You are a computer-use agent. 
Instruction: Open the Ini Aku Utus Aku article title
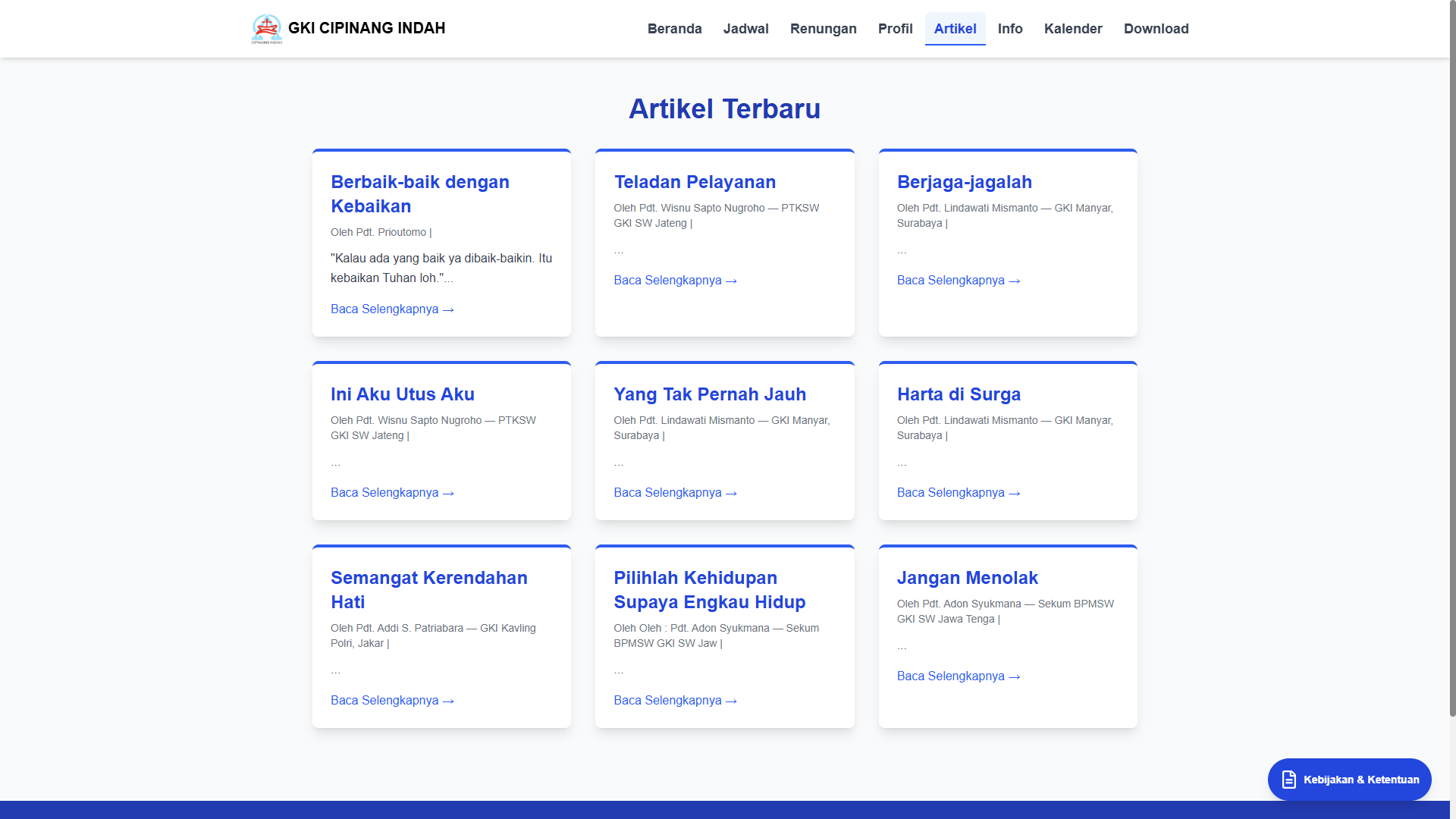coord(402,394)
